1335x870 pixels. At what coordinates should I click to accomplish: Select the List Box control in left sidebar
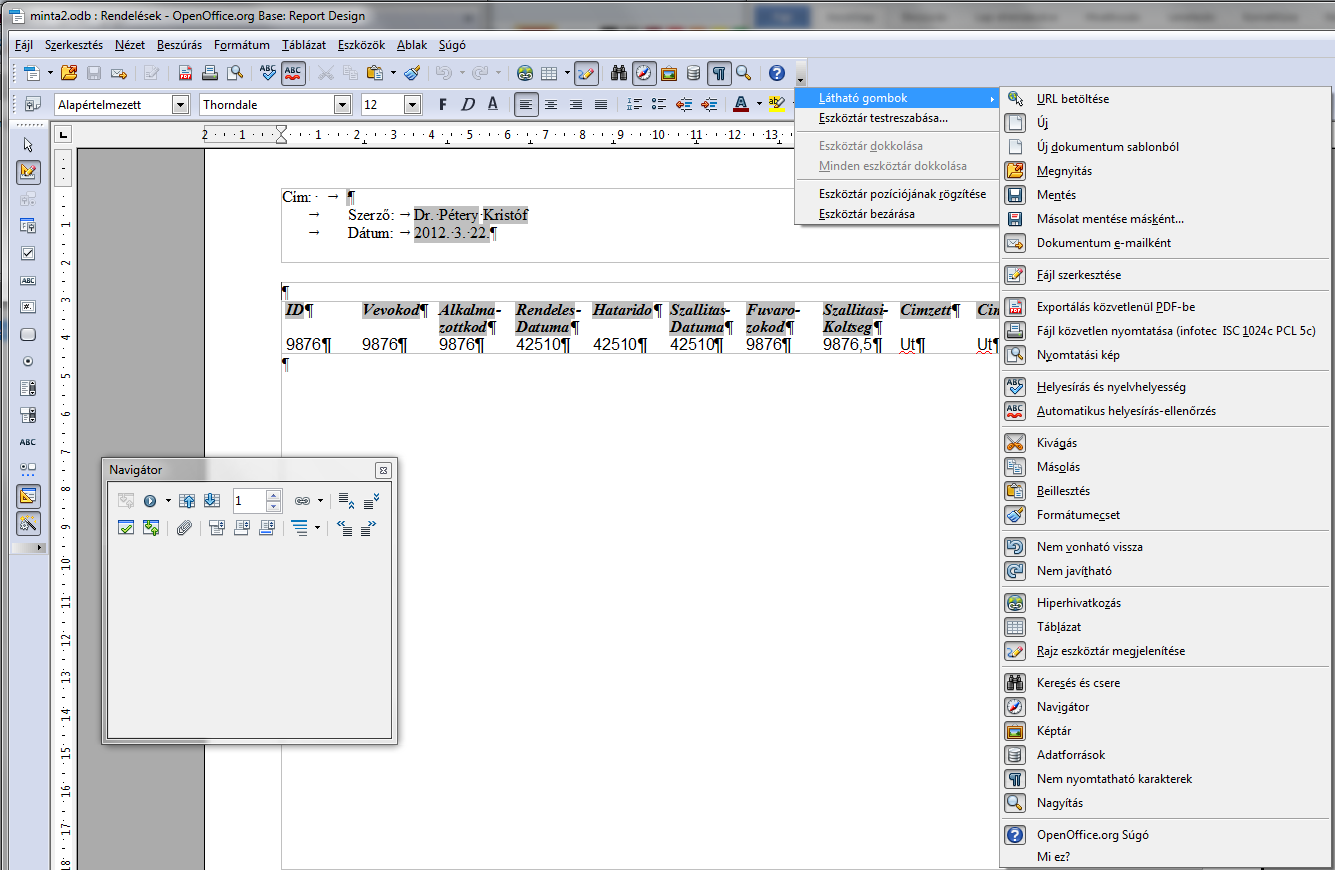28,388
